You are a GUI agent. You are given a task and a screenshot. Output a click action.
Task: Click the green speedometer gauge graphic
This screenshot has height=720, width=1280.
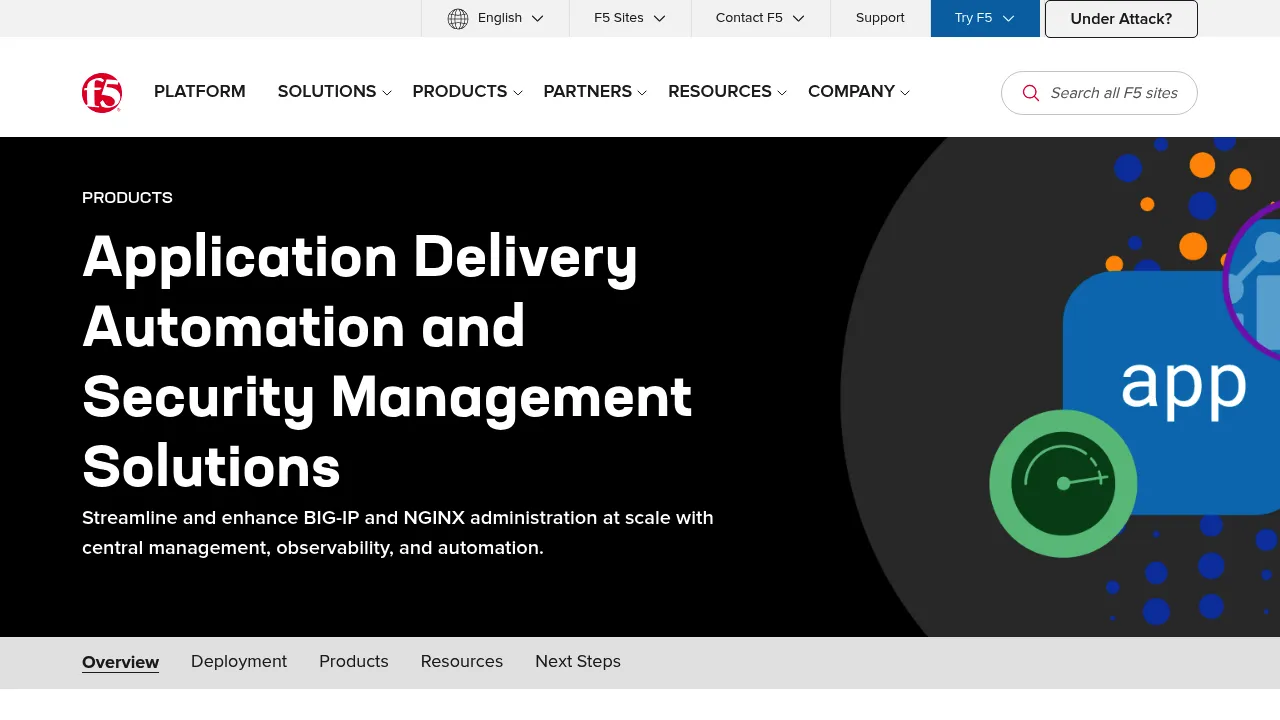click(x=1063, y=483)
